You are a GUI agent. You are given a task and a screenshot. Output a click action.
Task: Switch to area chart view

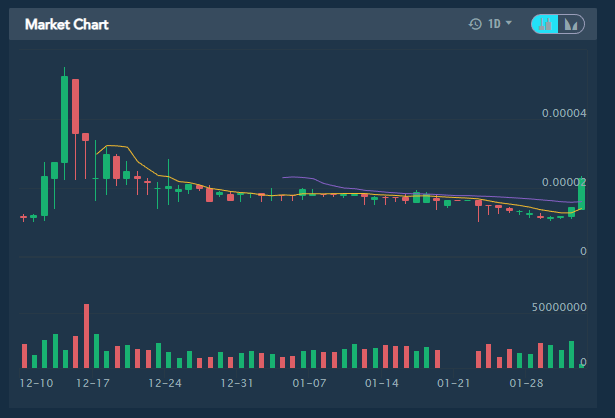point(571,24)
